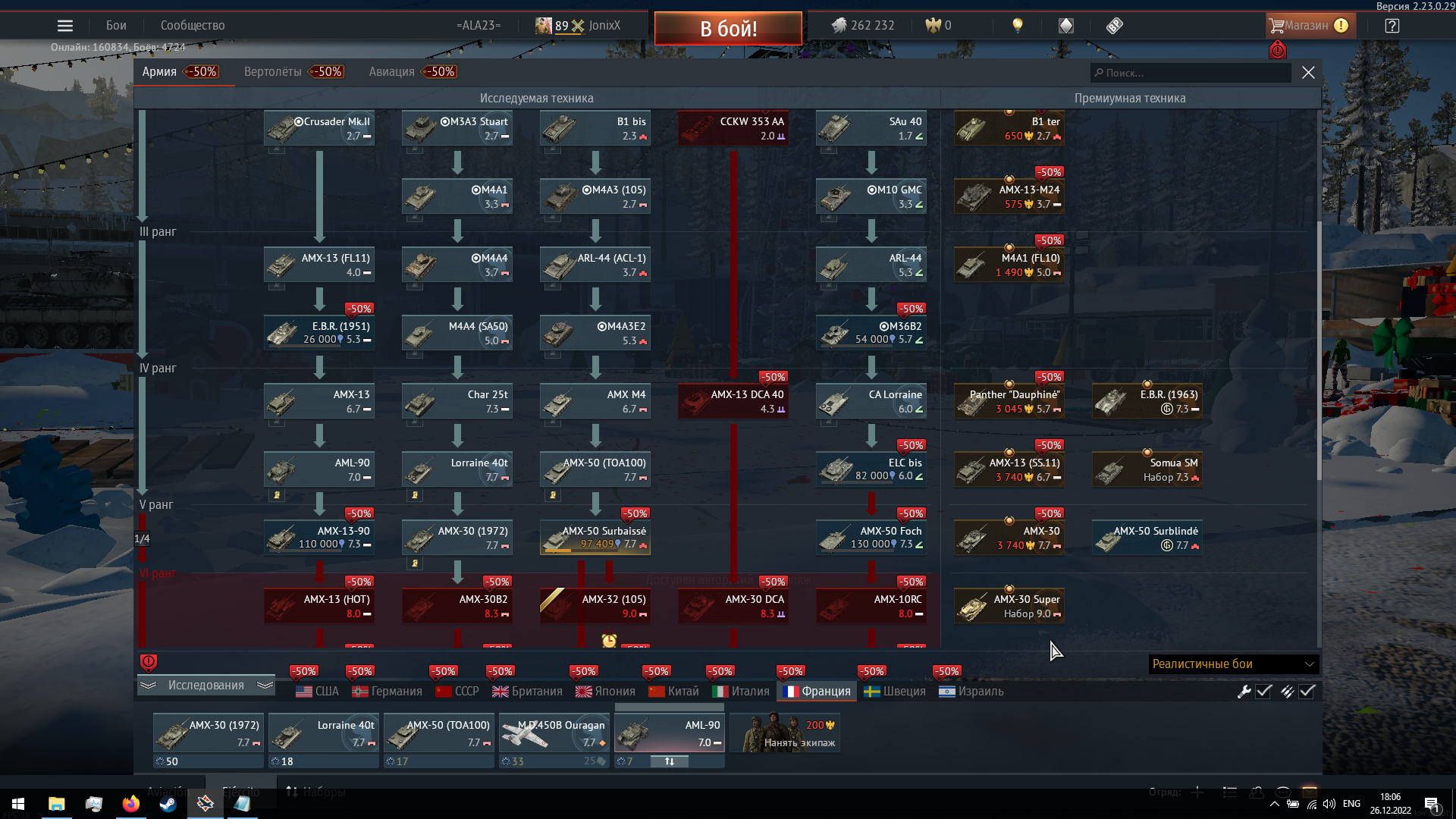
Task: Close the research tree window
Action: [x=1308, y=73]
